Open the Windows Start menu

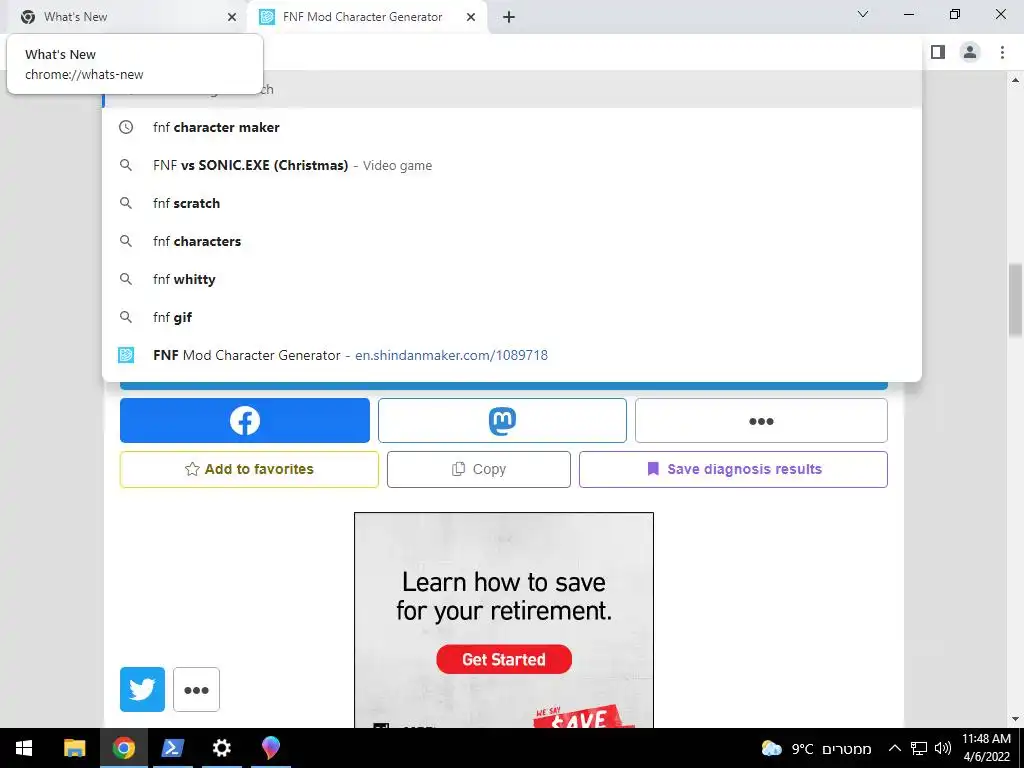pyautogui.click(x=24, y=748)
